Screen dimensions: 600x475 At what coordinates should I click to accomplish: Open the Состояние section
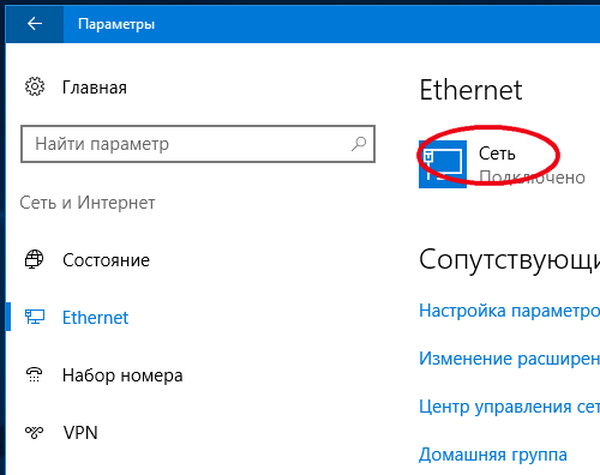tap(106, 260)
